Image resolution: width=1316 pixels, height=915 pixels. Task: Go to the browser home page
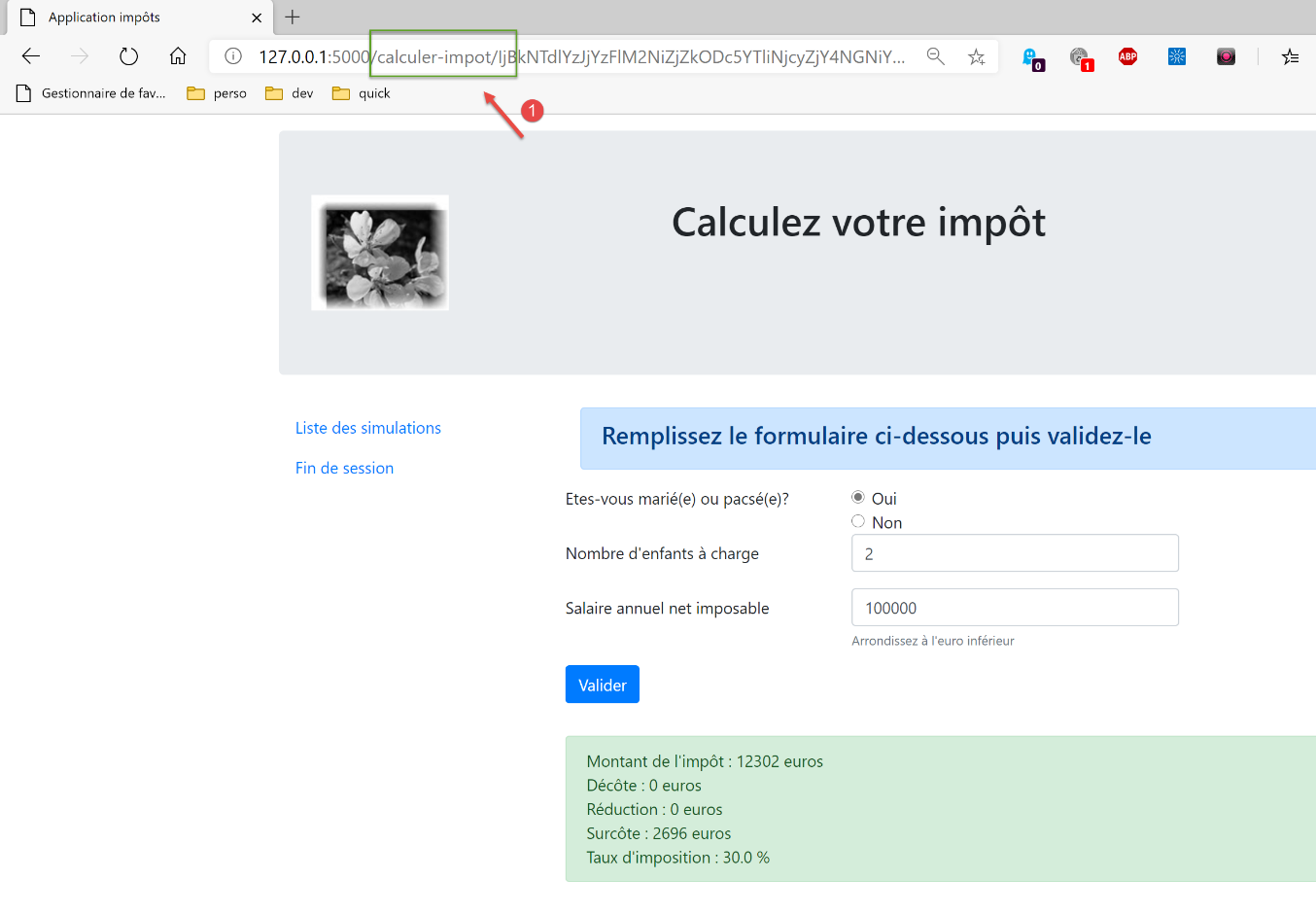pos(178,56)
